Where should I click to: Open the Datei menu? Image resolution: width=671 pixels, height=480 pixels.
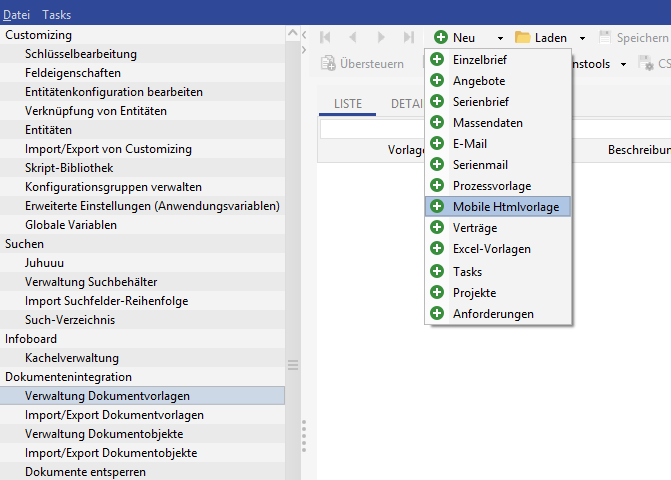tap(16, 15)
